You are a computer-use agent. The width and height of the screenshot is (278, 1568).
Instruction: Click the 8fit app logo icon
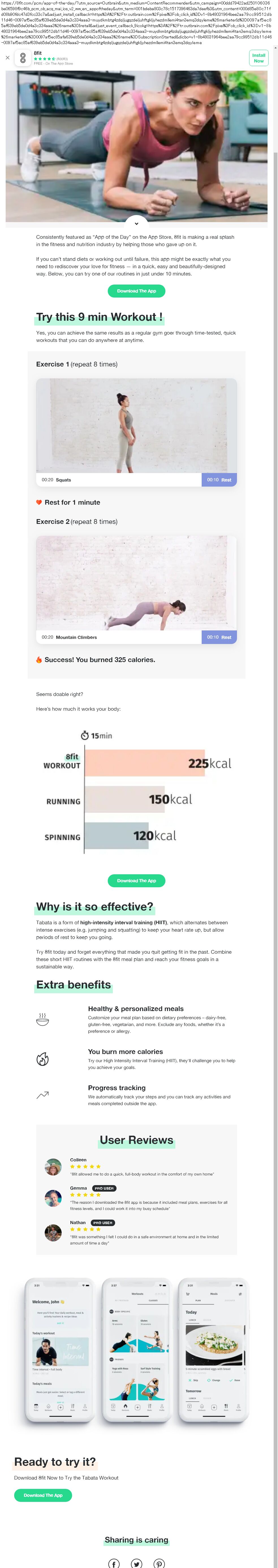click(x=23, y=58)
